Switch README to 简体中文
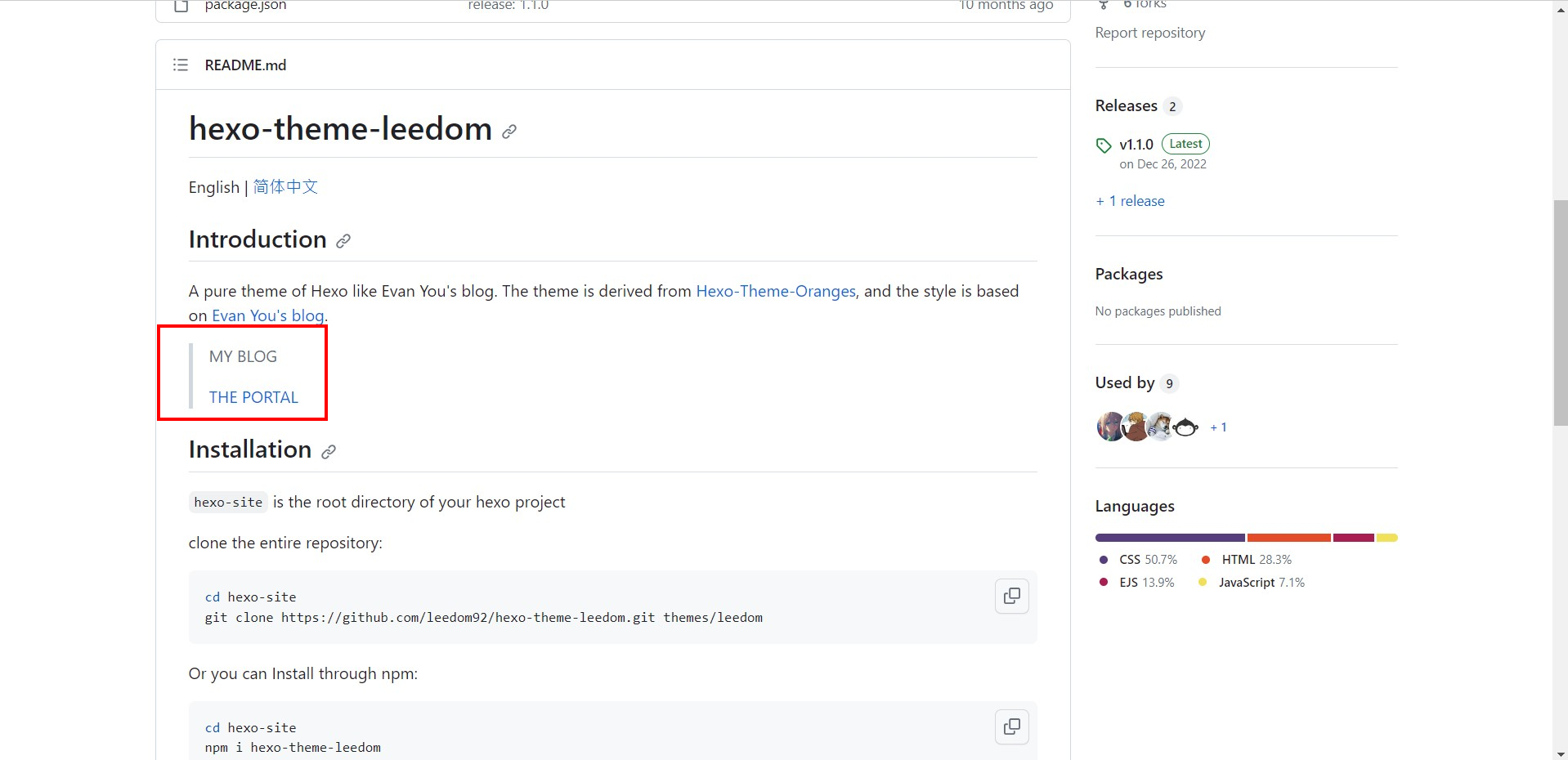Viewport: 1568px width, 760px height. point(285,186)
